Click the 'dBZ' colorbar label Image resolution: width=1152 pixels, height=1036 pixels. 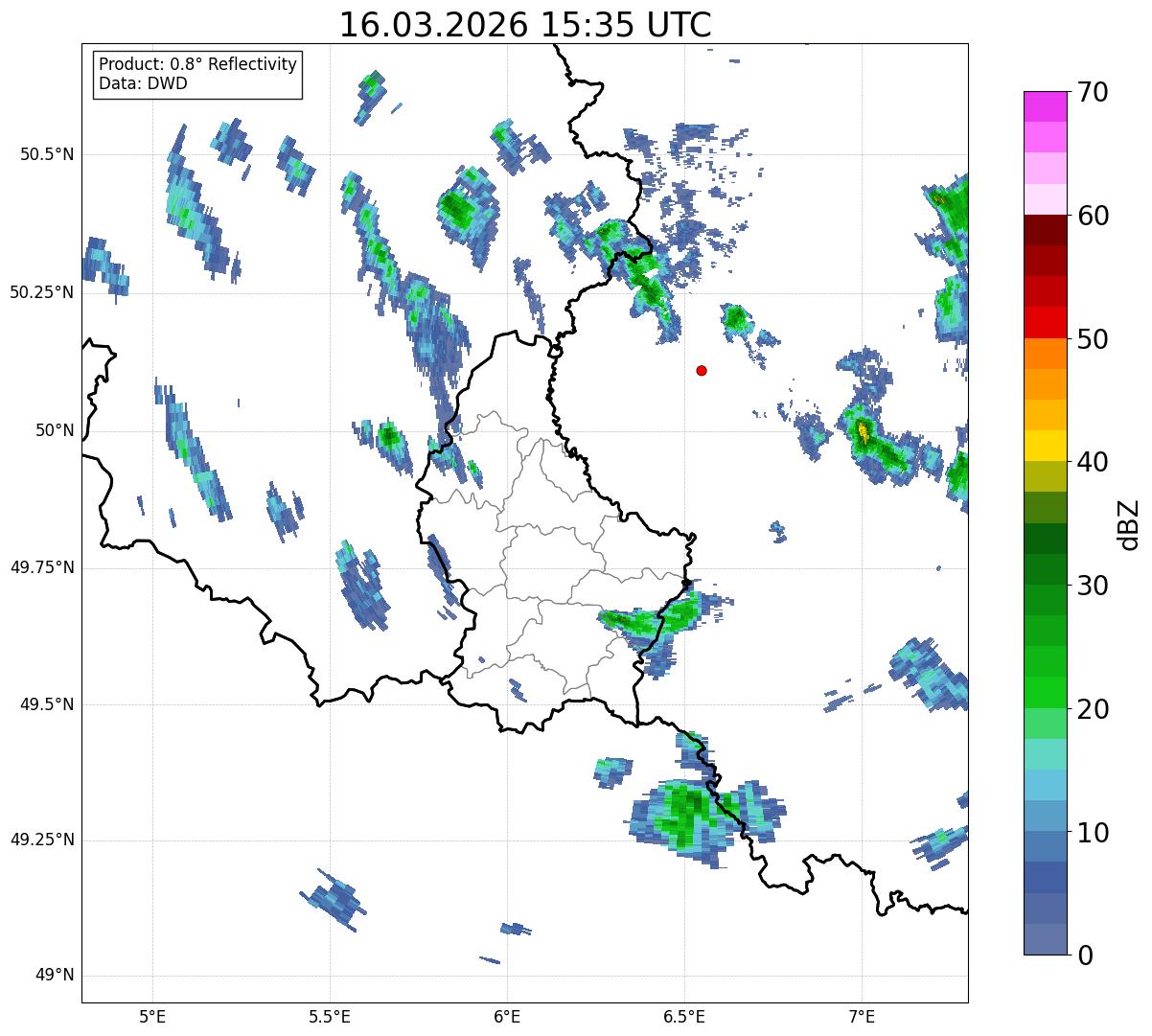point(1129,523)
